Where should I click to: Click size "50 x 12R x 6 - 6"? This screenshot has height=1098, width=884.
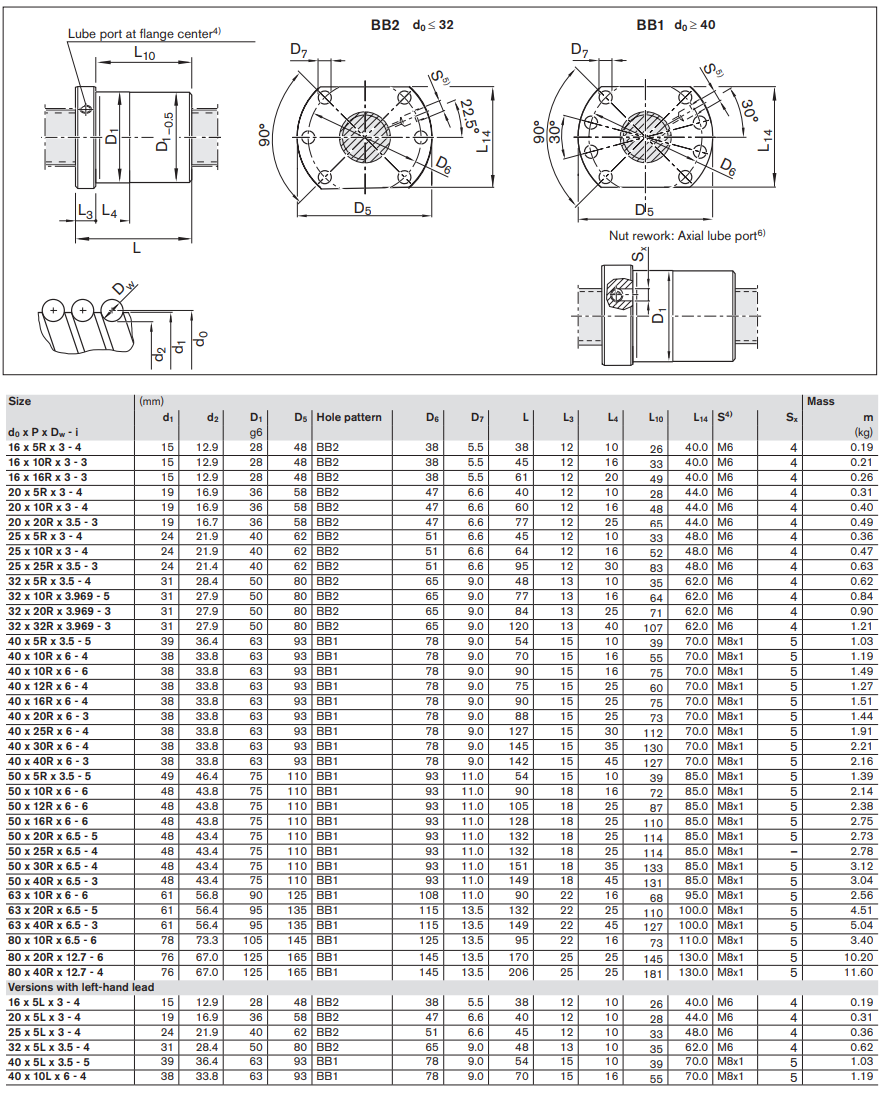[48, 806]
